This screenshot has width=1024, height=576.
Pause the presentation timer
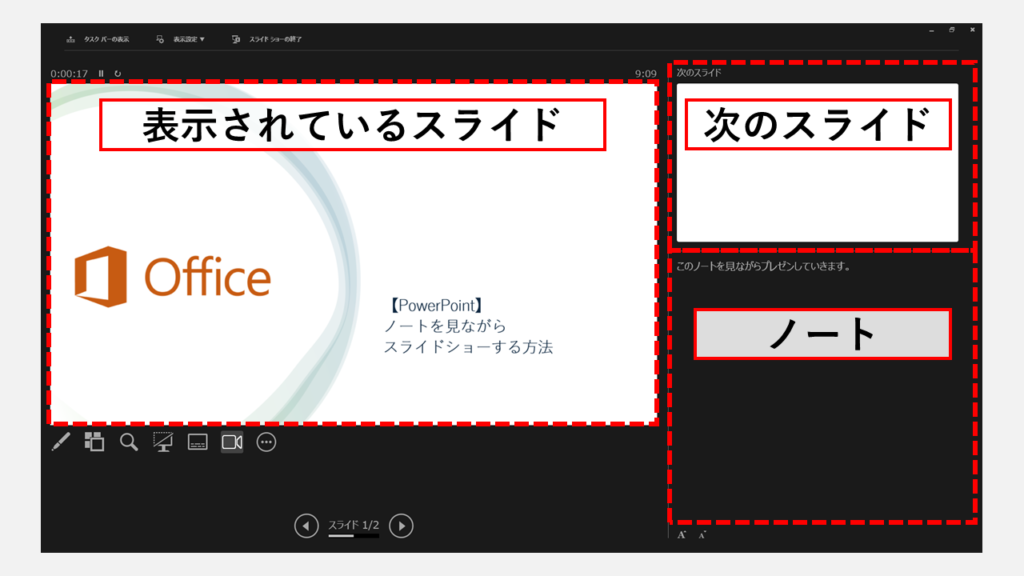(x=101, y=73)
